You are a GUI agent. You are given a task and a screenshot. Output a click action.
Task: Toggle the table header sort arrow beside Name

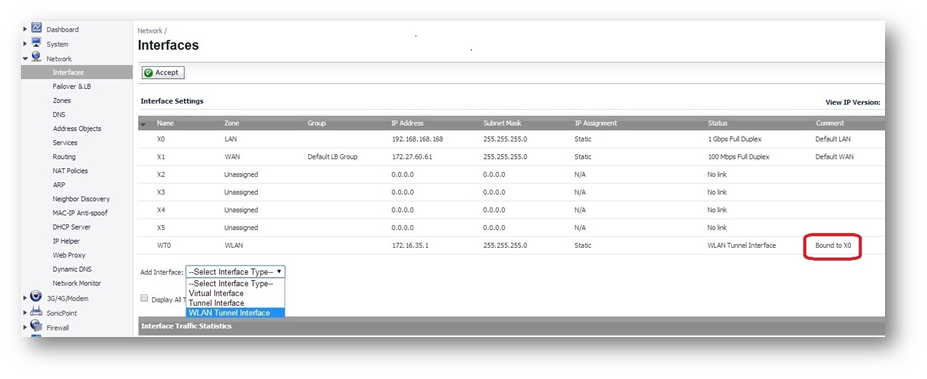144,124
